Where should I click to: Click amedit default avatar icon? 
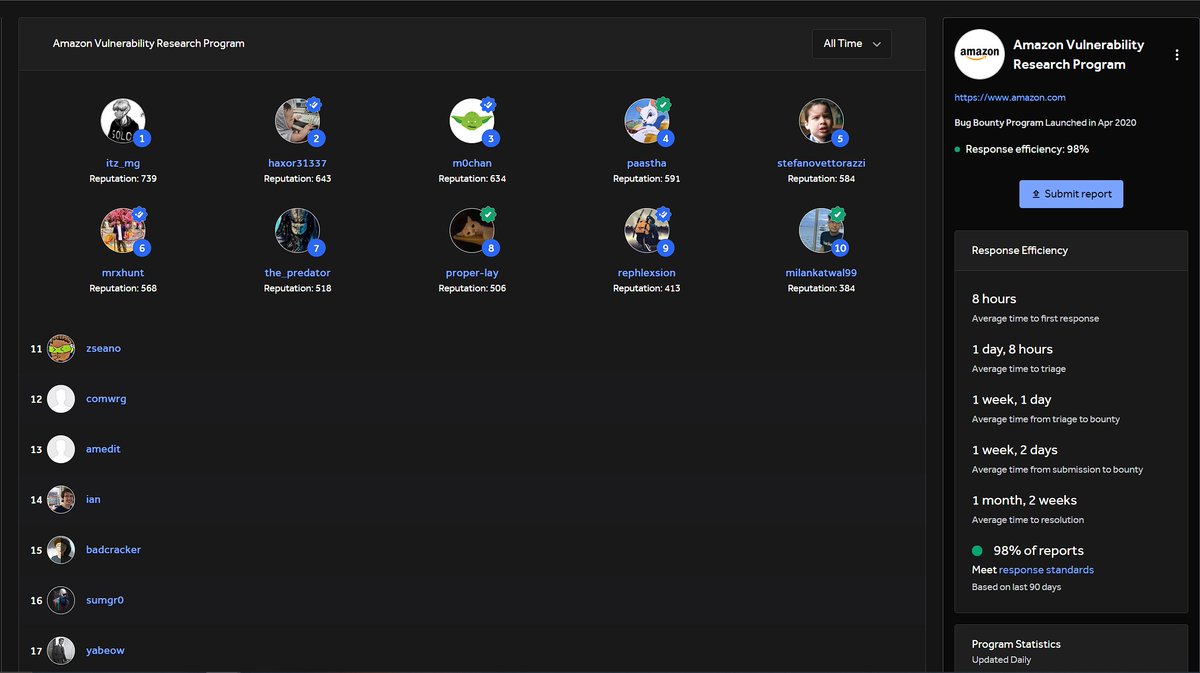coord(61,449)
